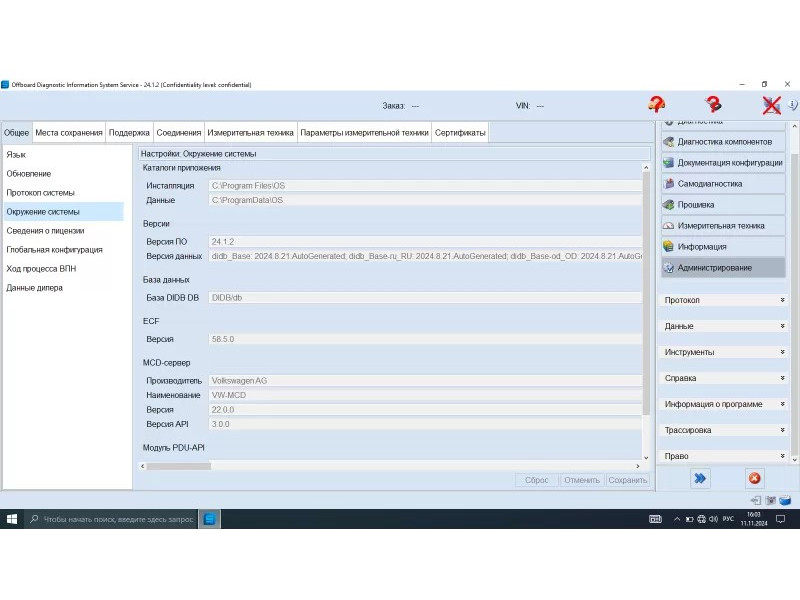Screen dimensions: 800x600
Task: Open the Места сохранения tab
Action: point(68,132)
